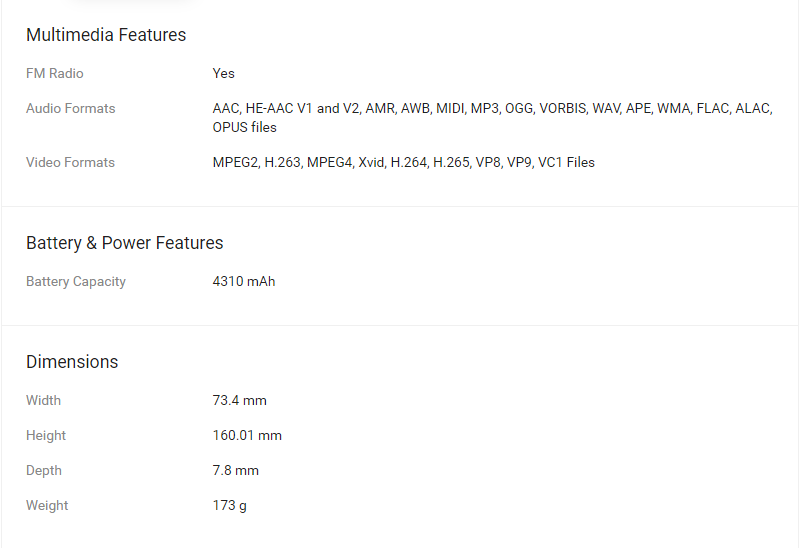This screenshot has height=548, width=804.
Task: Click the 7.8 mm depth value
Action: coord(235,470)
